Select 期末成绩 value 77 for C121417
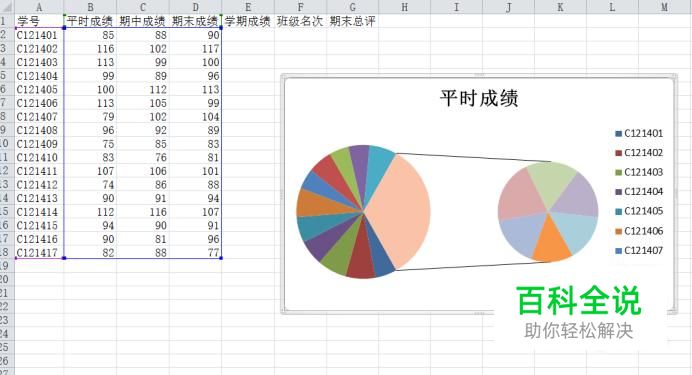Screen dimensions: 692x375 pos(195,252)
